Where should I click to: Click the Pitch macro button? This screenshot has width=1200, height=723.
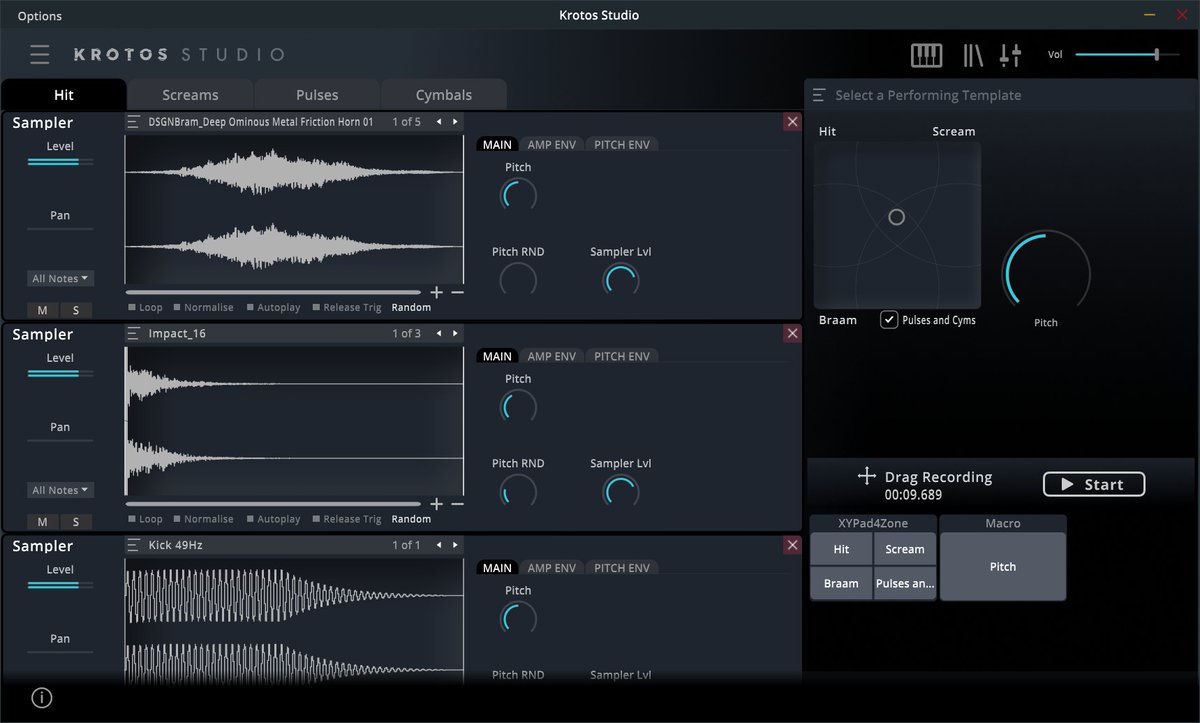1003,566
